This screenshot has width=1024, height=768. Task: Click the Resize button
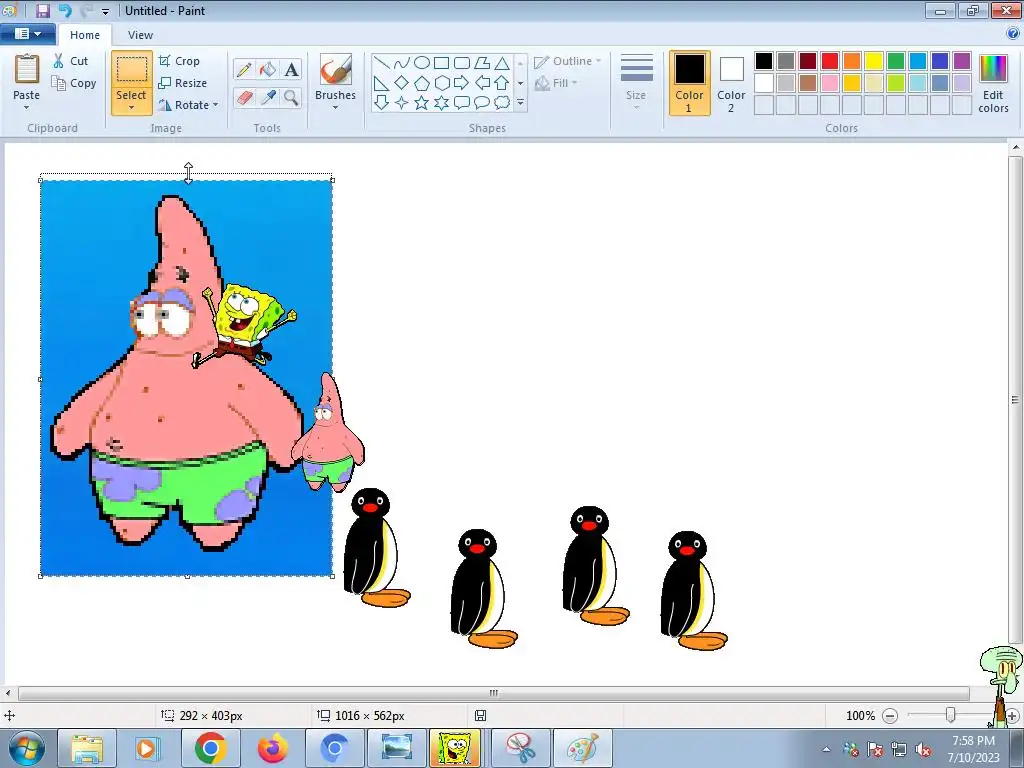pyautogui.click(x=182, y=83)
